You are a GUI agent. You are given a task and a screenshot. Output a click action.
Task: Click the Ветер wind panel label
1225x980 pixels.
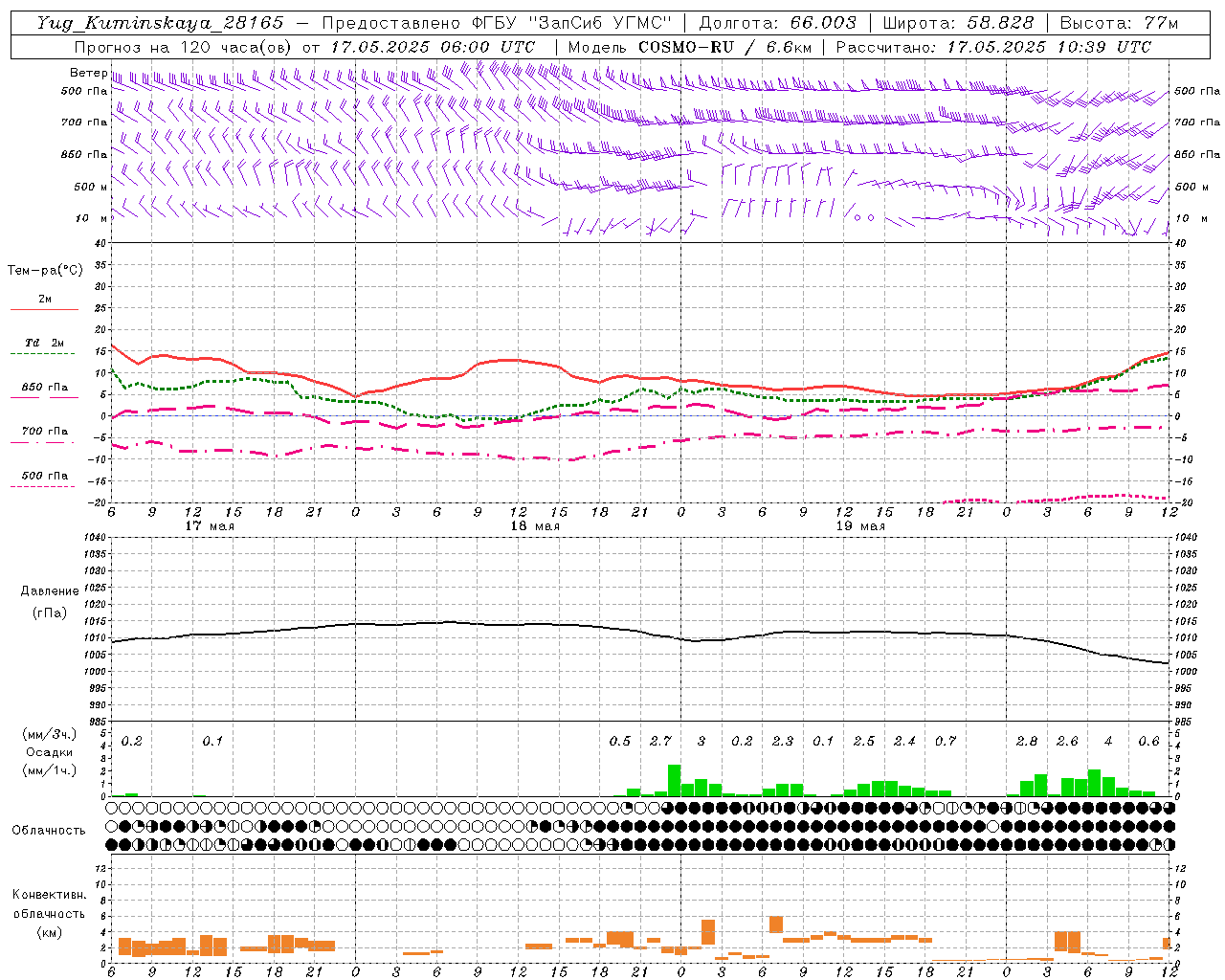(88, 73)
